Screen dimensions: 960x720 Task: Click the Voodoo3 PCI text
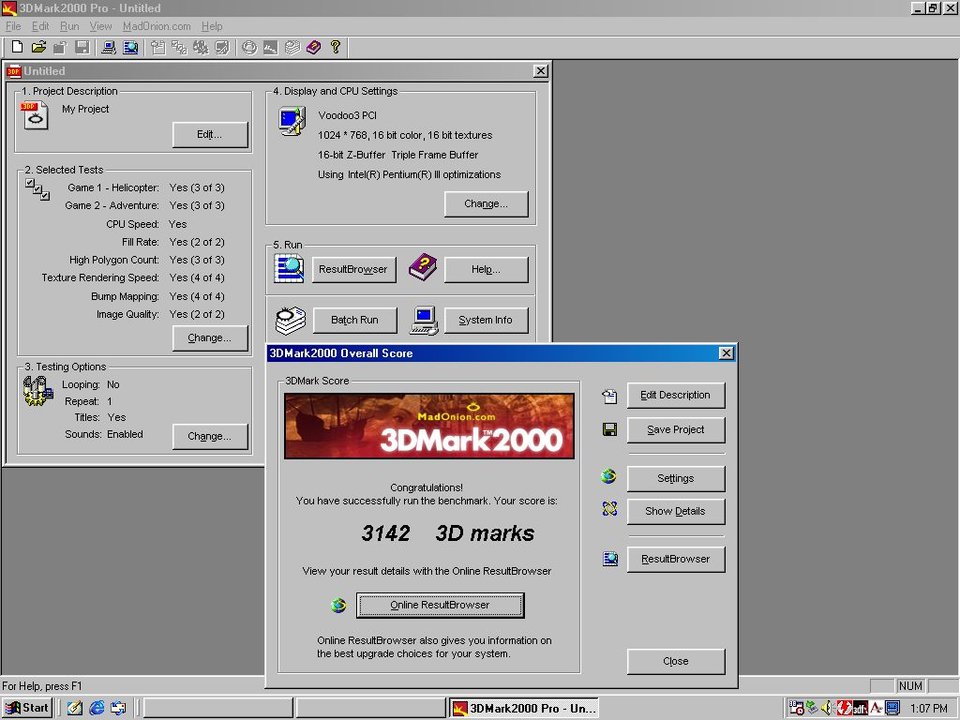[x=347, y=115]
